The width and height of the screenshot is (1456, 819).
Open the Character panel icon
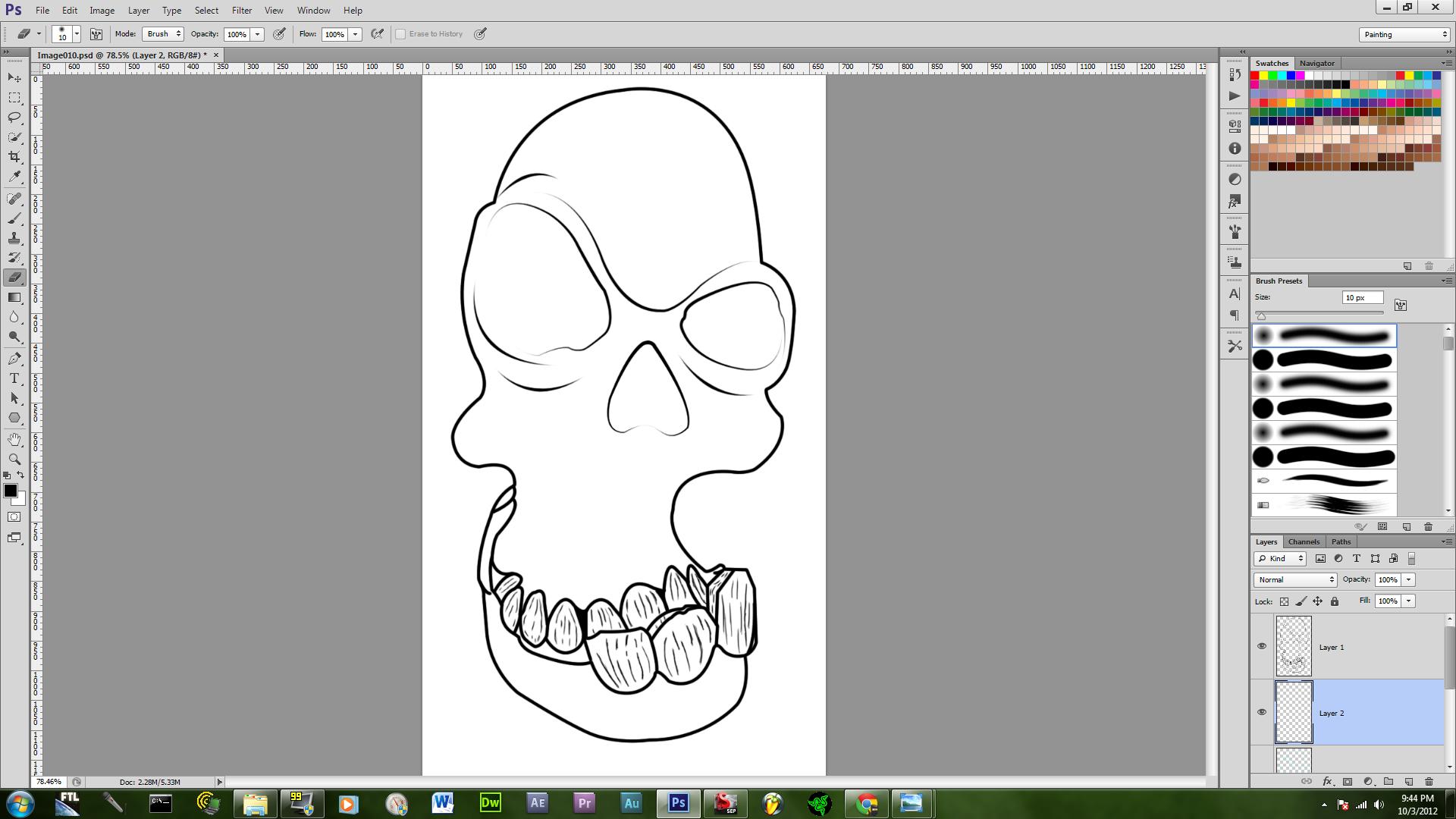[x=1235, y=293]
